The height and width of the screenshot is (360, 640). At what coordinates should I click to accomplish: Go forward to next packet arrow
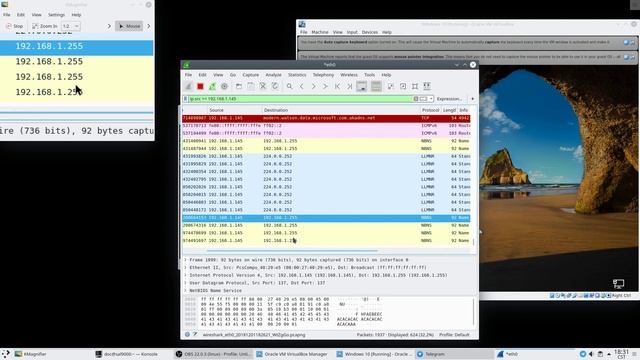coord(313,86)
